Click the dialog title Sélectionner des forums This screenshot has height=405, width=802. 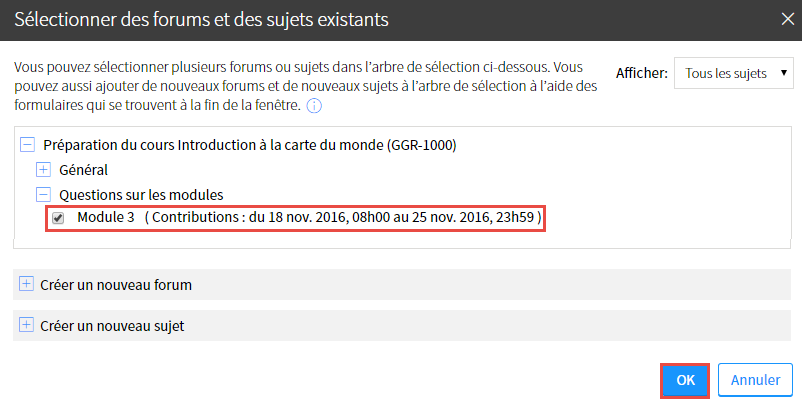pos(201,19)
